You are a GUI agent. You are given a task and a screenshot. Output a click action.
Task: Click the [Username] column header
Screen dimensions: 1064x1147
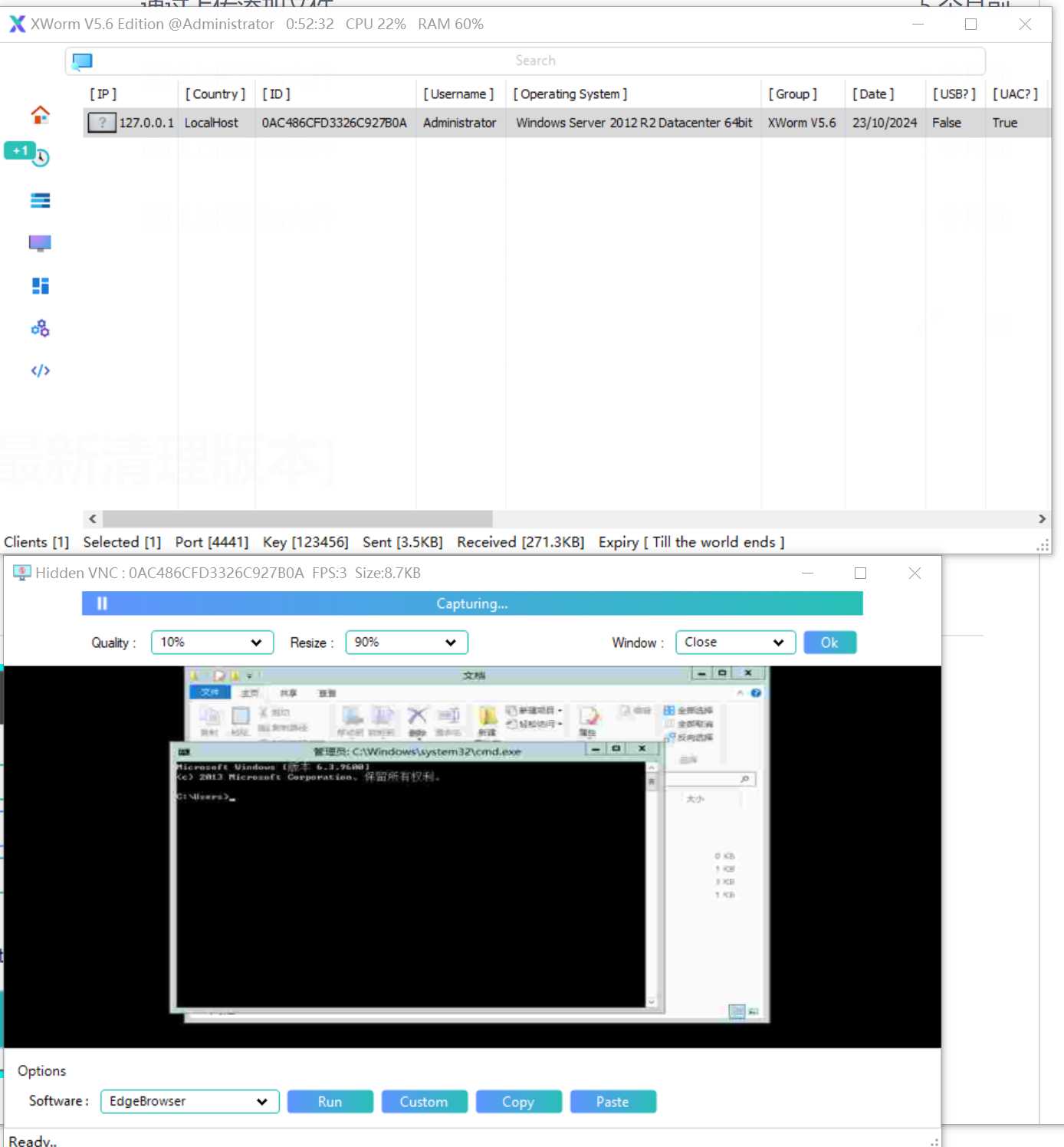click(x=459, y=94)
